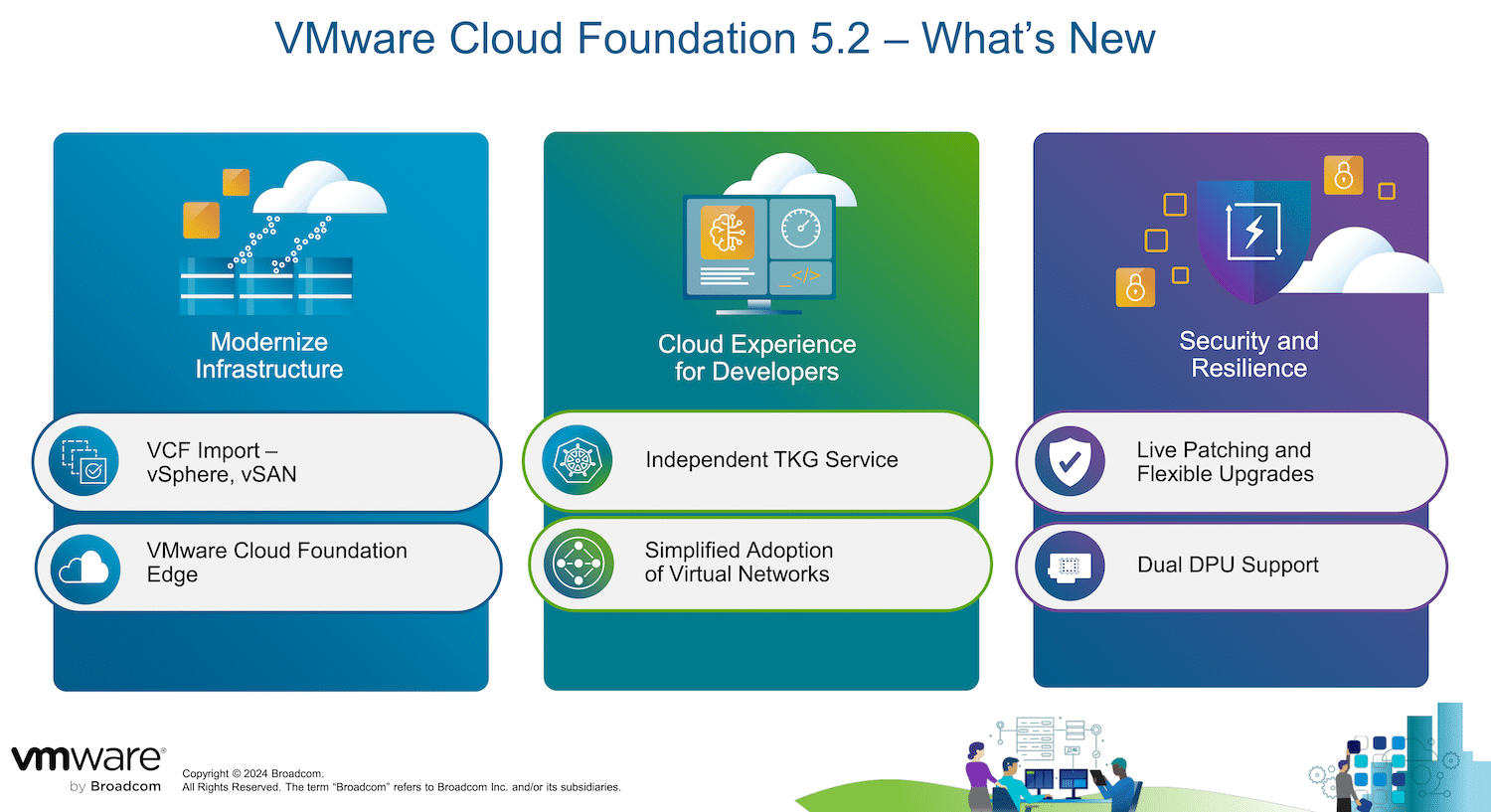Image resolution: width=1491 pixels, height=812 pixels.
Task: Click the people at desks illustration in the footer
Action: (x=1052, y=762)
